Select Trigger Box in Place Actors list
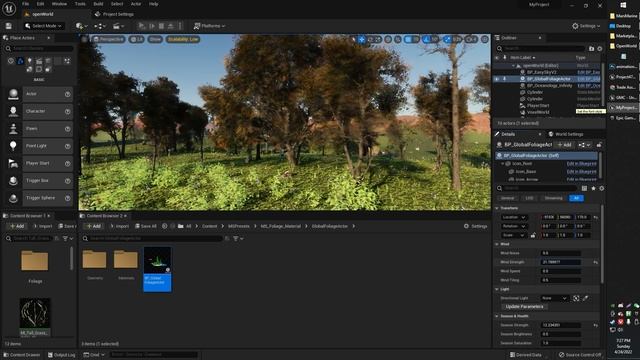 click(x=39, y=180)
